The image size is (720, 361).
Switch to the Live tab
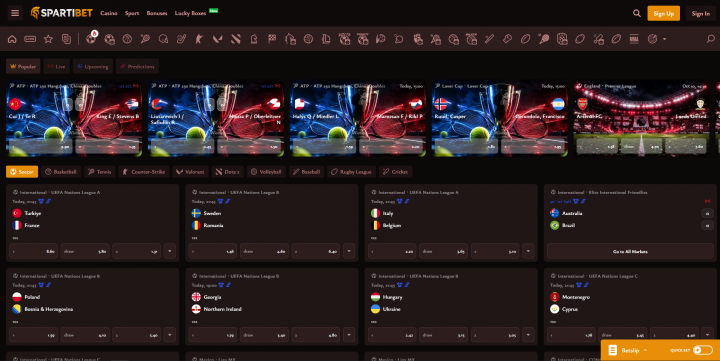click(56, 67)
